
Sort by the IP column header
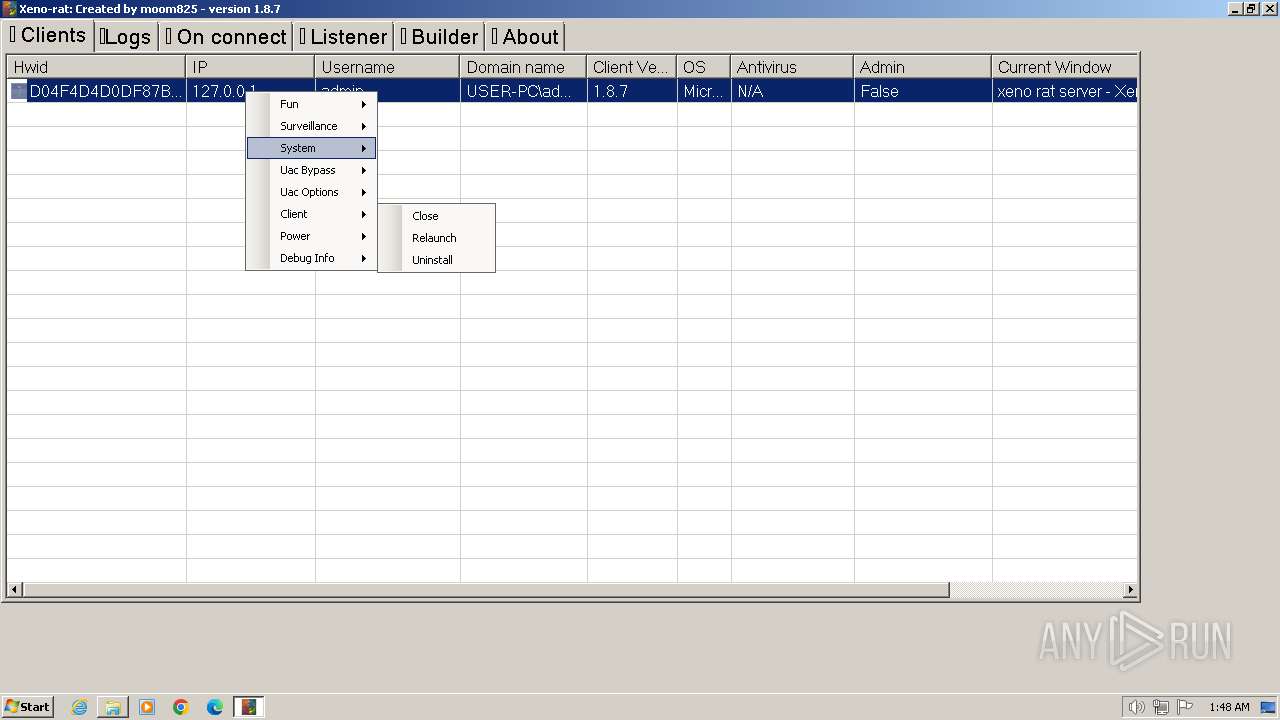click(x=250, y=67)
